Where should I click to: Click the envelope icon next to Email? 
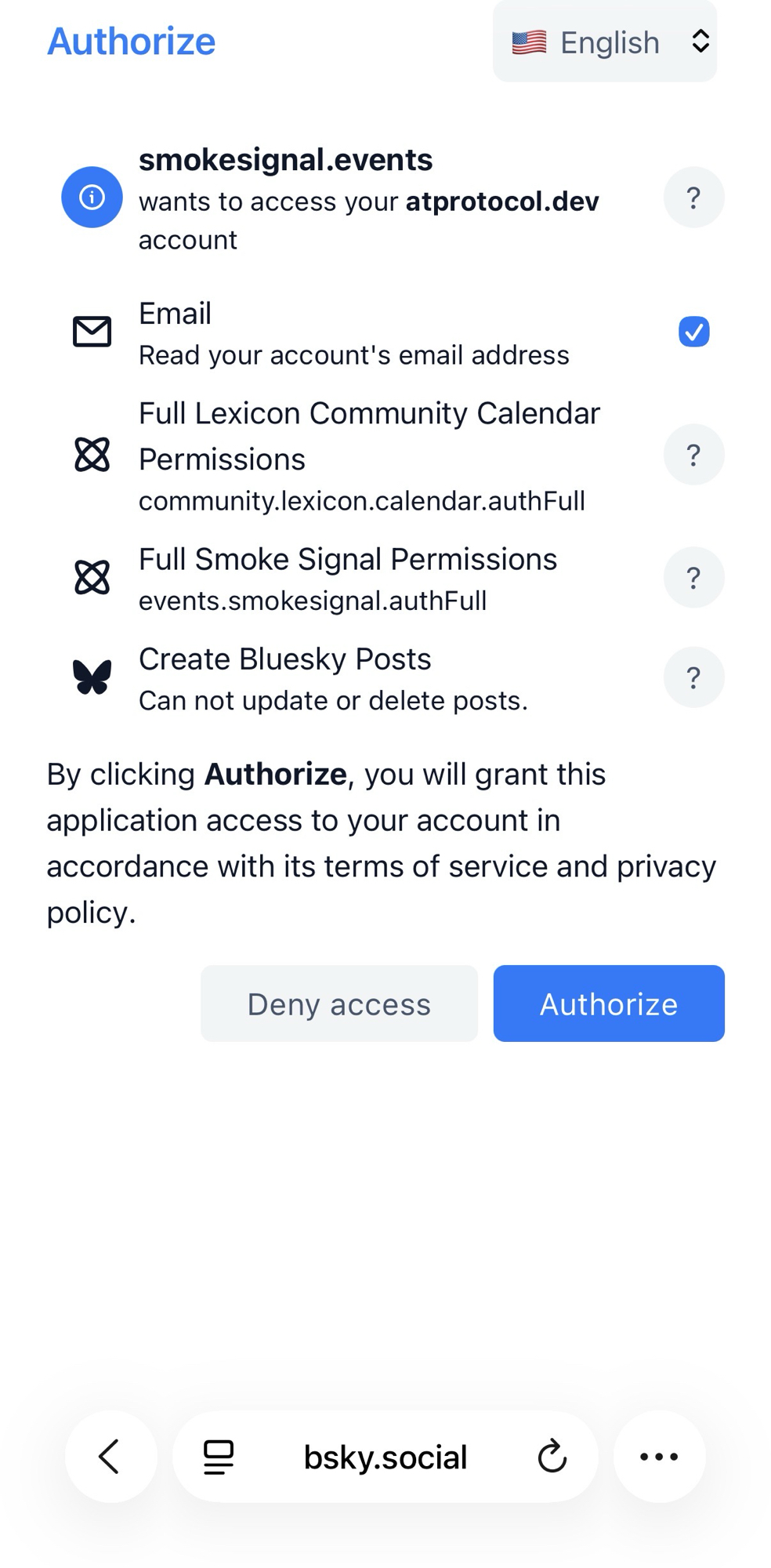(92, 332)
